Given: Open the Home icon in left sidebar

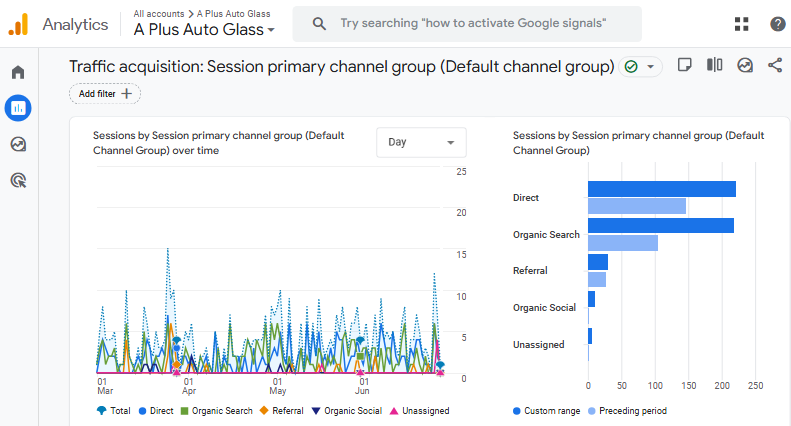Looking at the screenshot, I should (x=18, y=72).
